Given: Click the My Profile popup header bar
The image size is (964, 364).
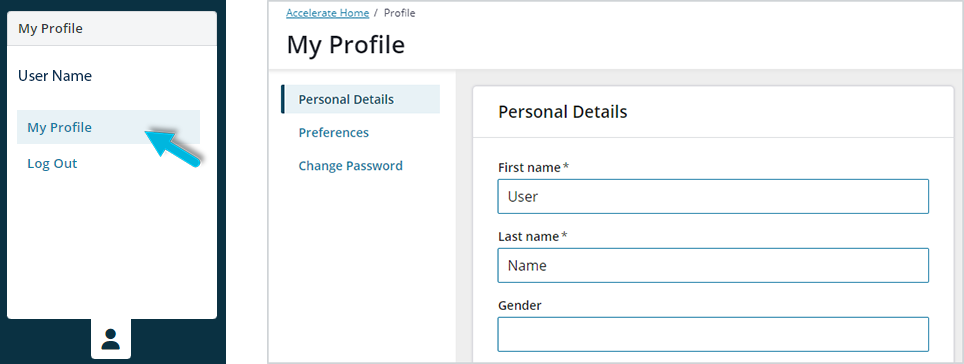Looking at the screenshot, I should [x=112, y=28].
